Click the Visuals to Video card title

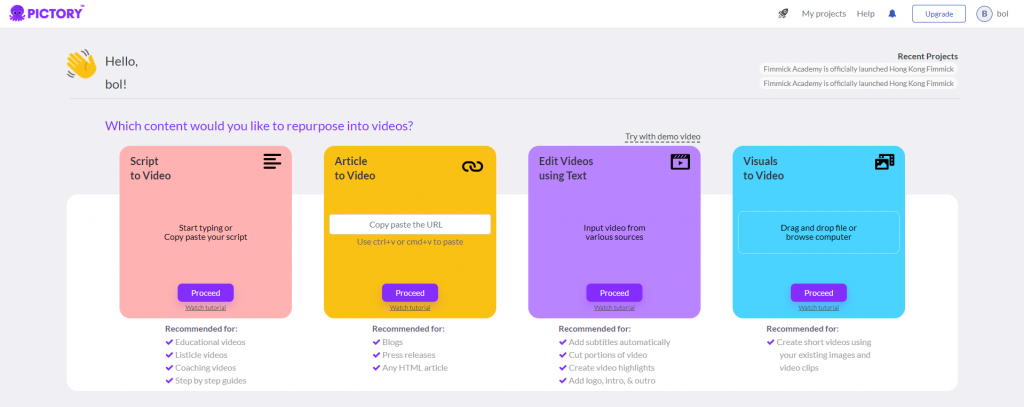(x=763, y=168)
